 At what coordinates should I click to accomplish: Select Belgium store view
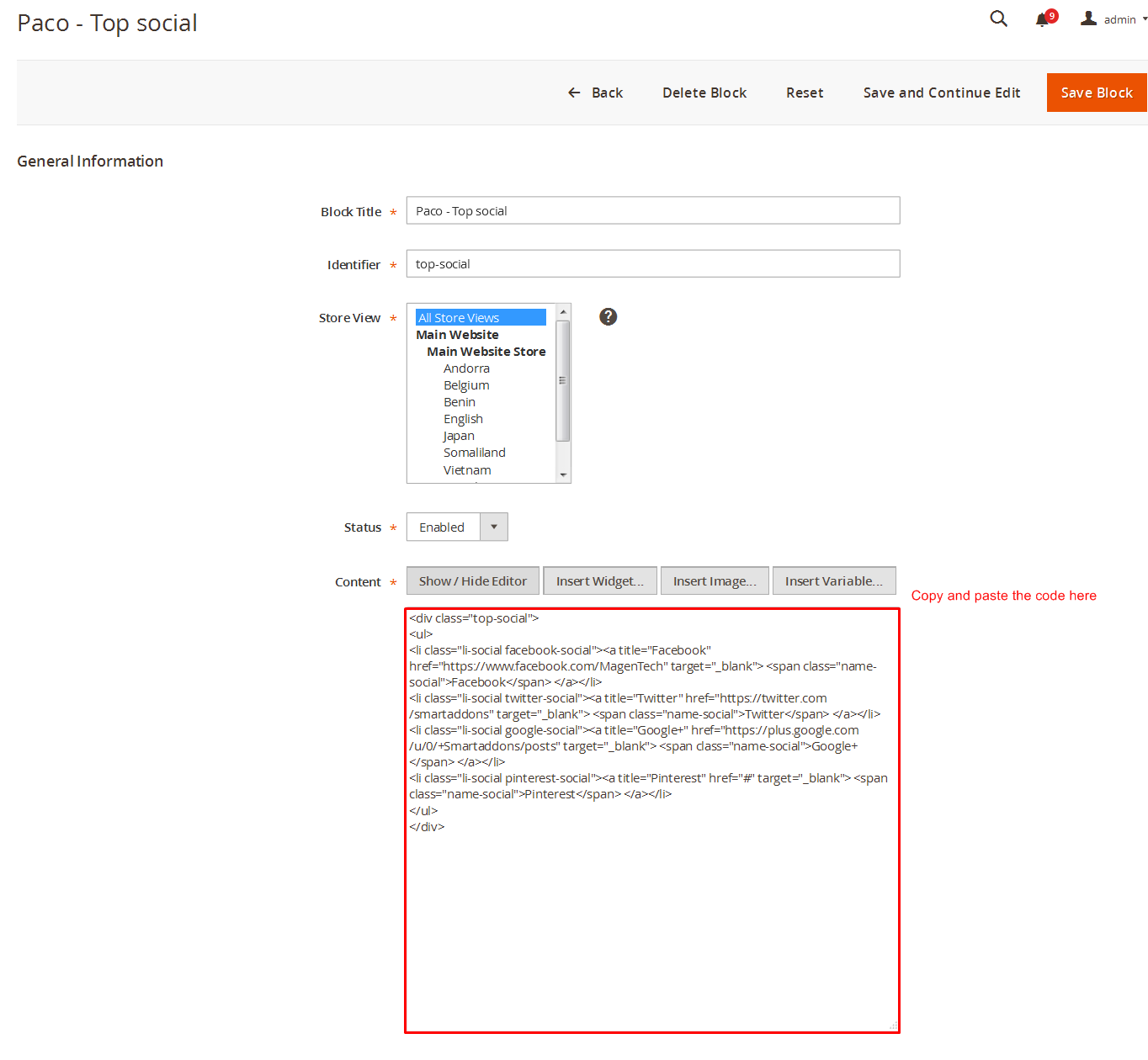[x=466, y=384]
